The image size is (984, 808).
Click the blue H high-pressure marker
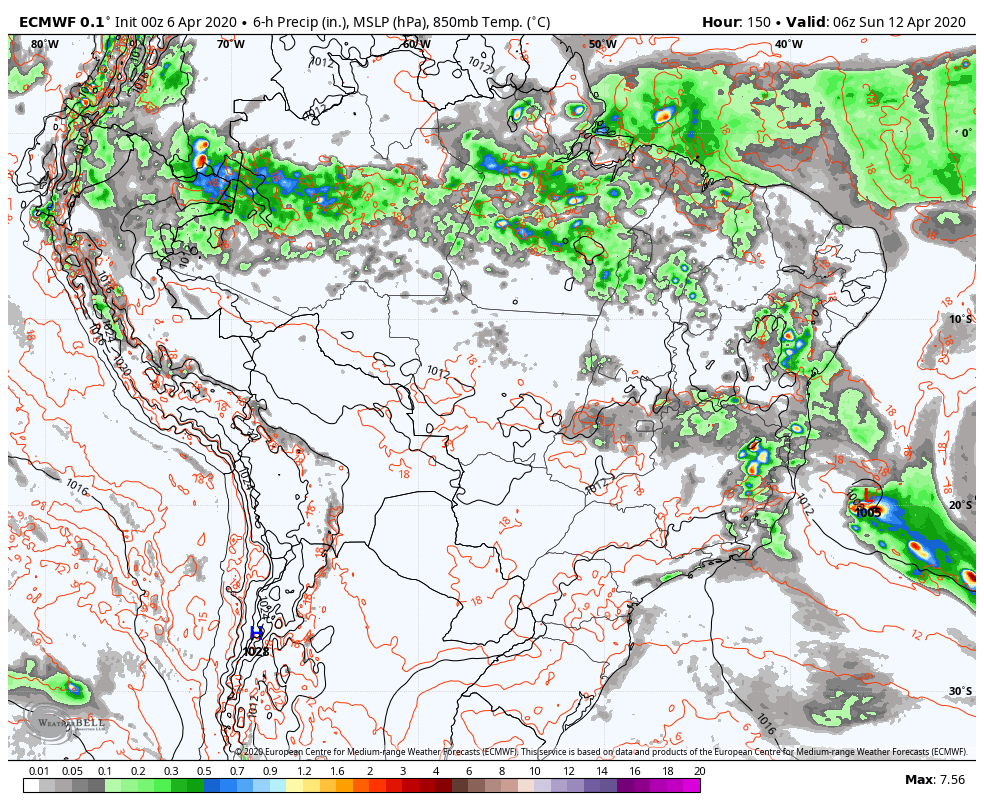click(257, 633)
